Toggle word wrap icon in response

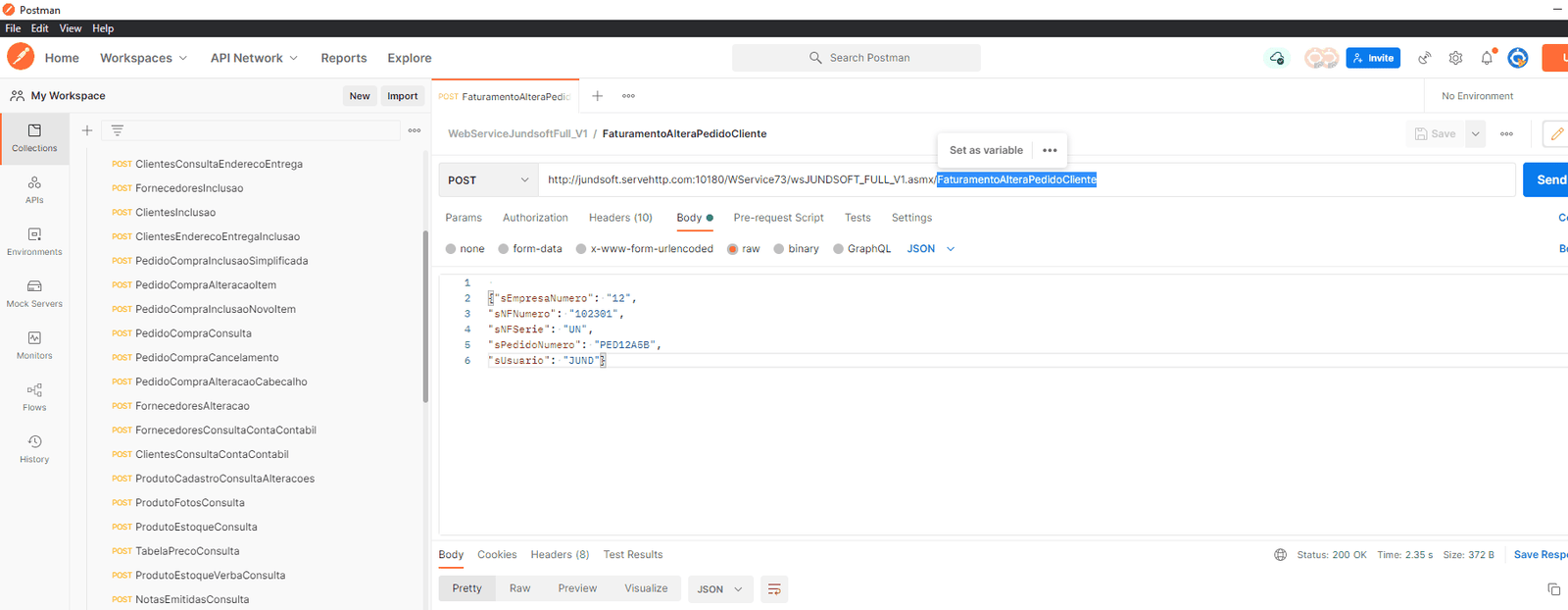point(774,588)
